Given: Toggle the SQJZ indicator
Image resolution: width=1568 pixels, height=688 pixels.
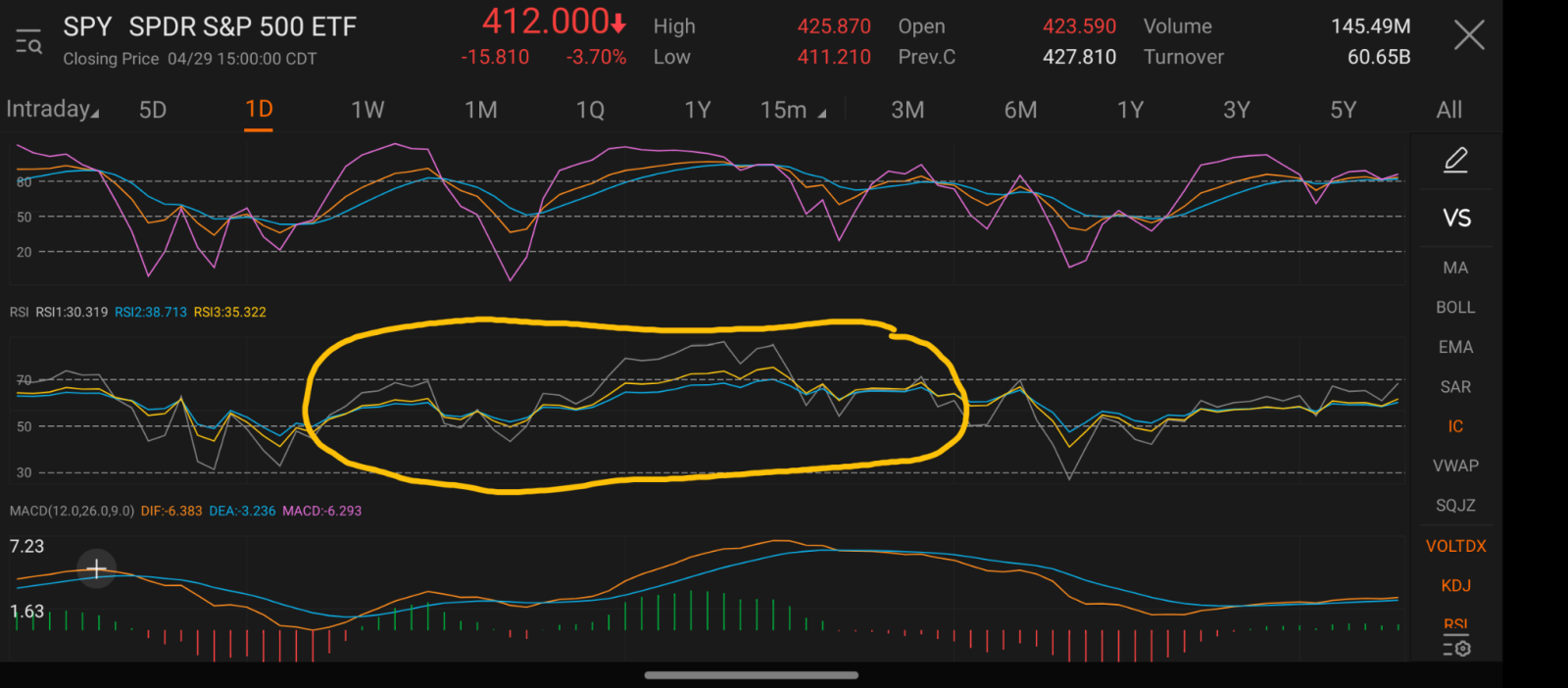Looking at the screenshot, I should [x=1455, y=506].
